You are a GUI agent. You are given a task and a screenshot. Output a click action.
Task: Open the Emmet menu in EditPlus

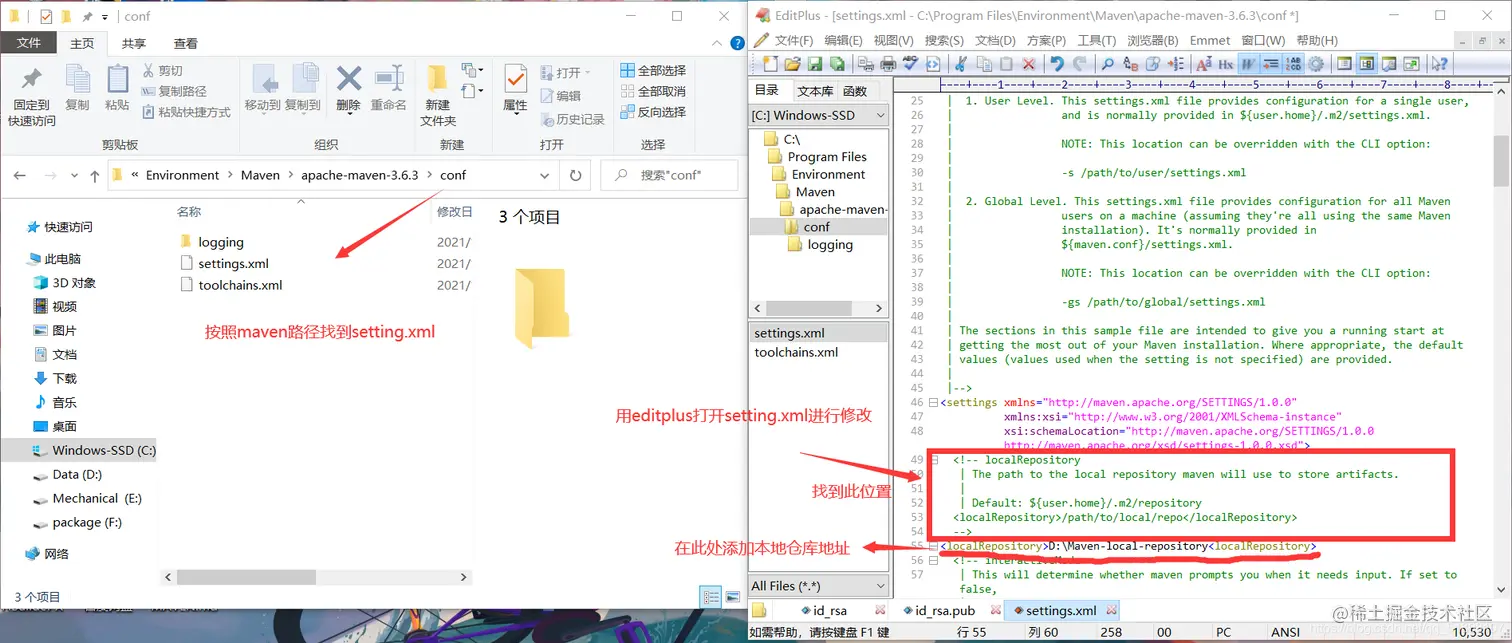[1210, 40]
